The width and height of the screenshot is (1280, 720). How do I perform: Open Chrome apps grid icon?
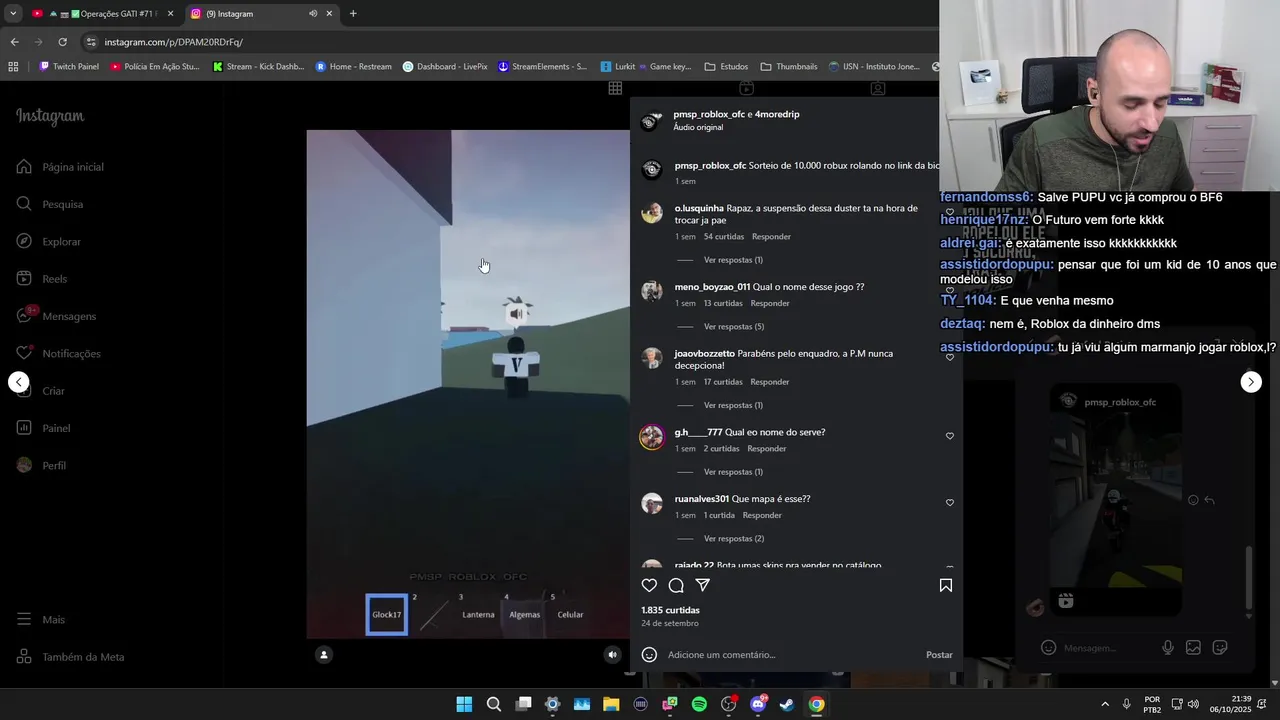coord(13,67)
